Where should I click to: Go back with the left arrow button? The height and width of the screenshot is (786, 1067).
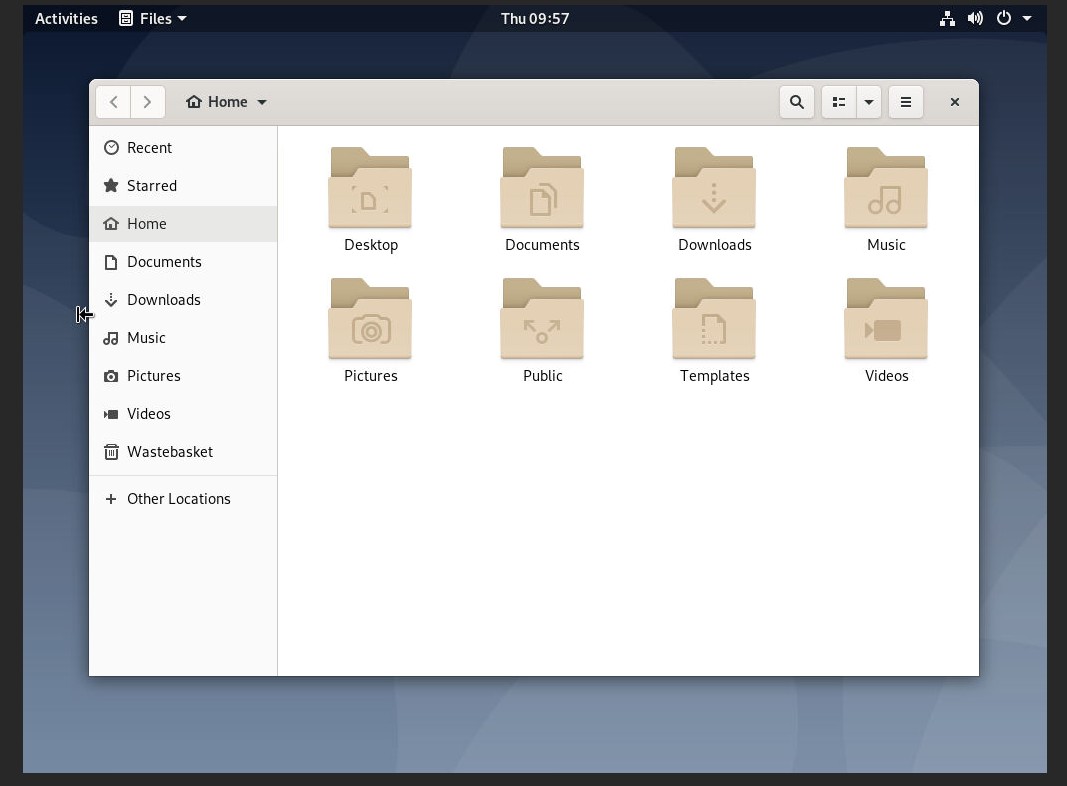pyautogui.click(x=114, y=102)
